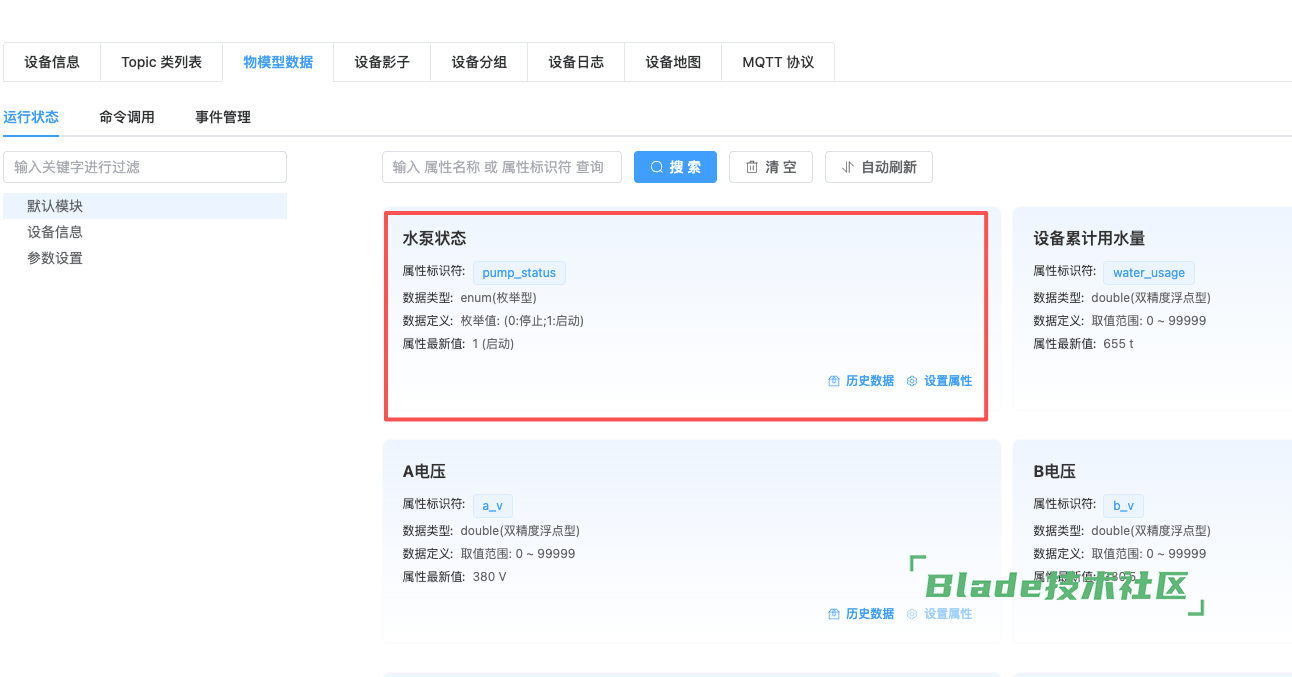The image size is (1292, 677).
Task: Switch to the 设备影子 tab
Action: click(x=382, y=62)
